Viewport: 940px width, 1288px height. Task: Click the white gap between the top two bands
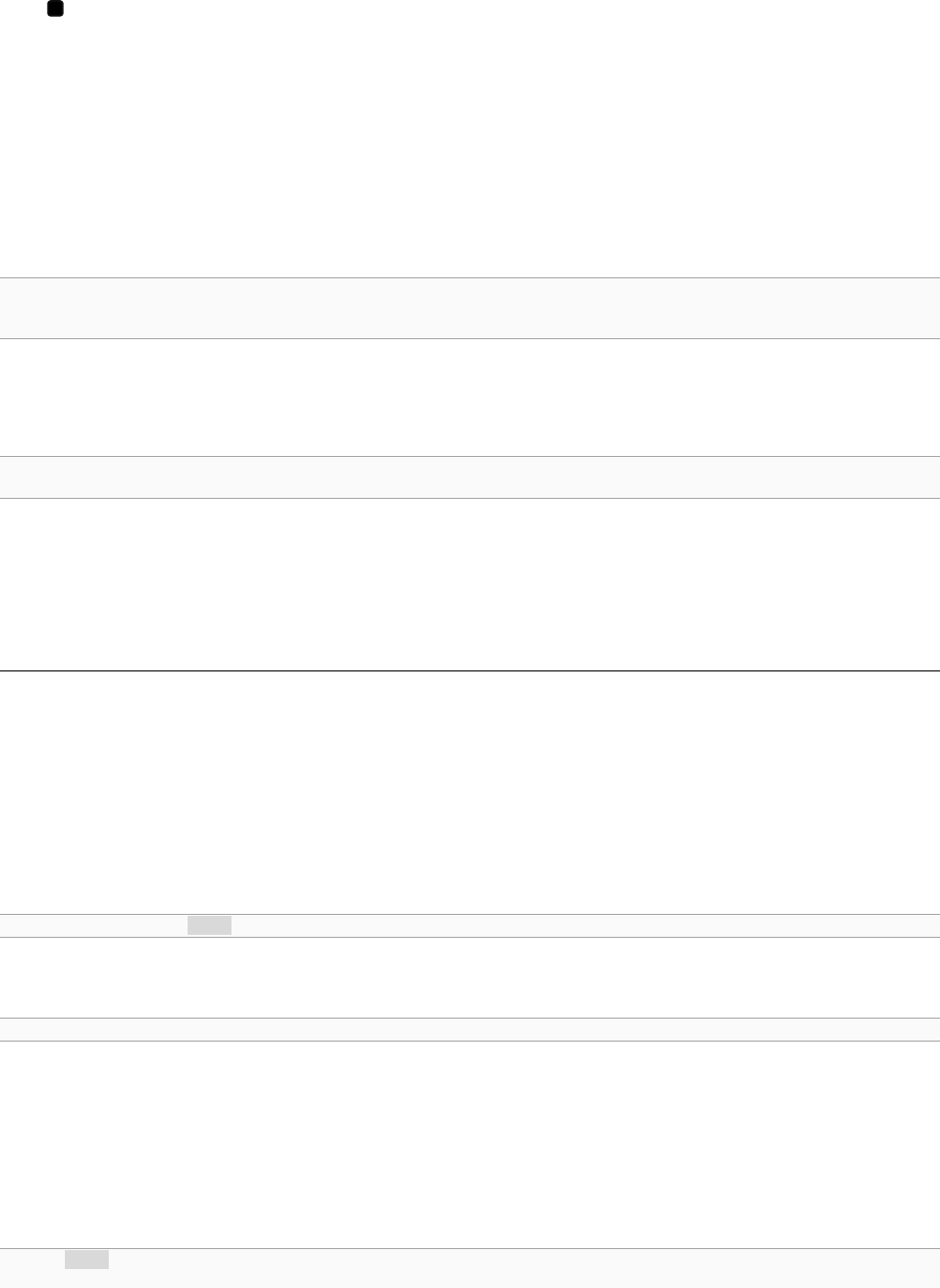[x=470, y=397]
